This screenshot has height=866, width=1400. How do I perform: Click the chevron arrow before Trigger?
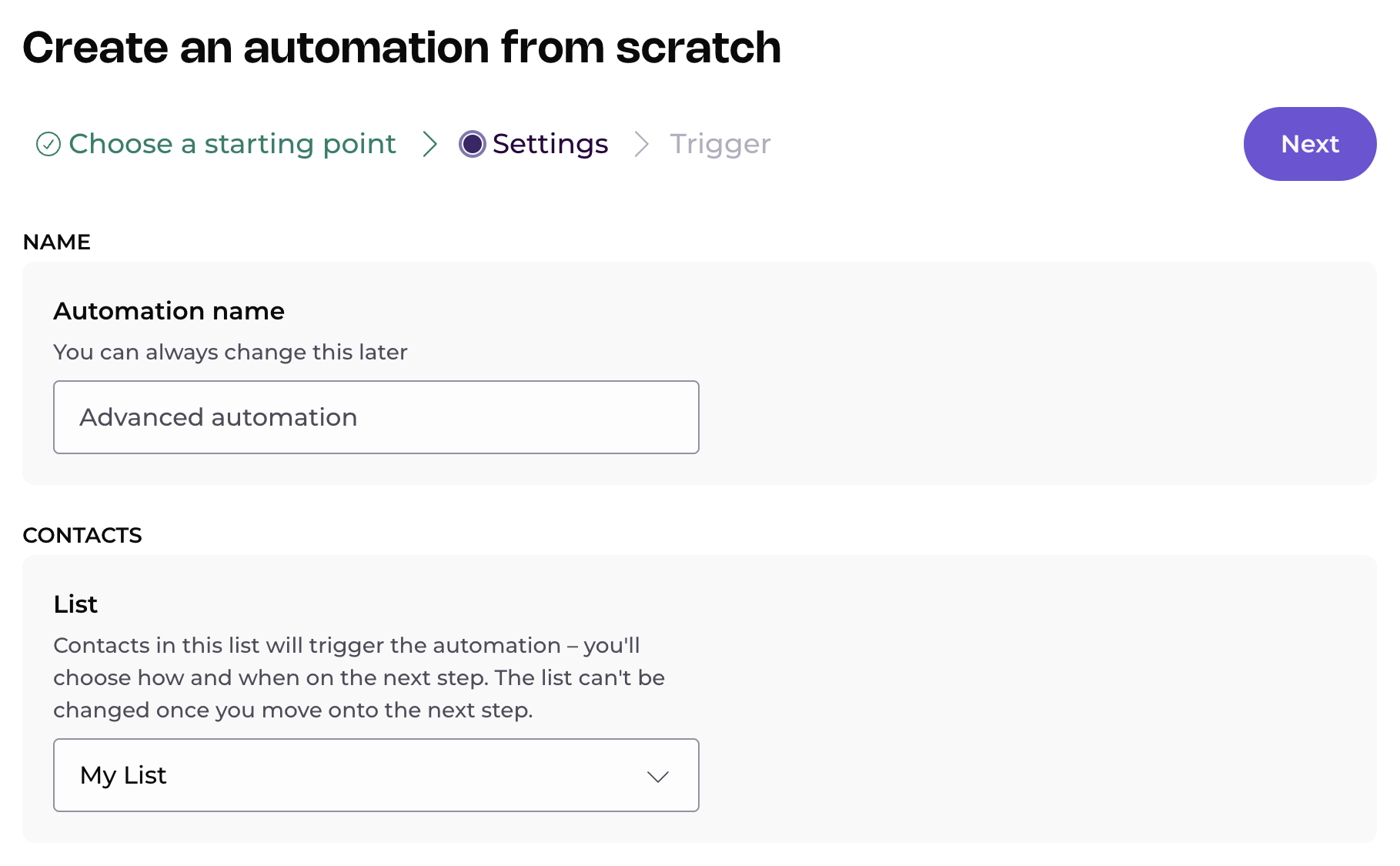pos(640,144)
